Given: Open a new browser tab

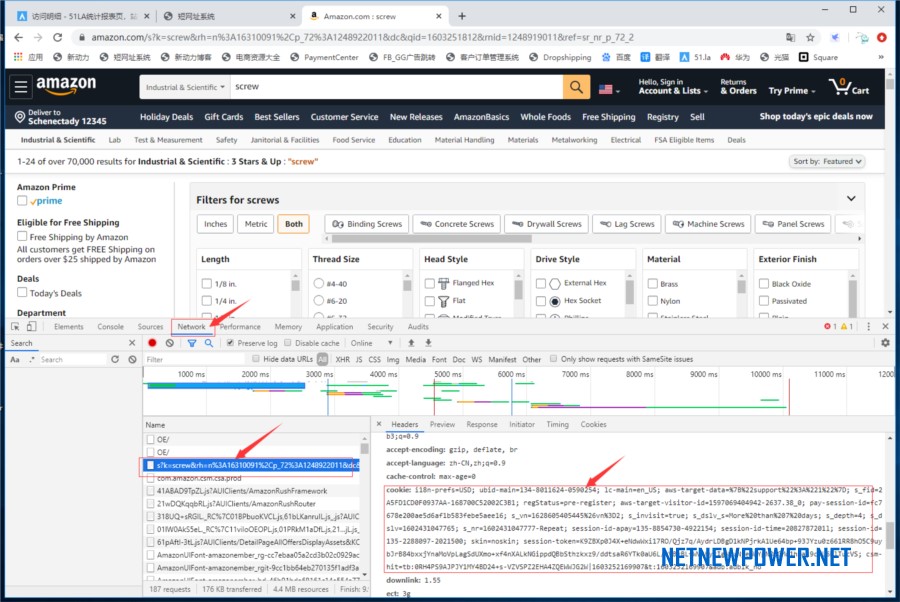Looking at the screenshot, I should (462, 16).
